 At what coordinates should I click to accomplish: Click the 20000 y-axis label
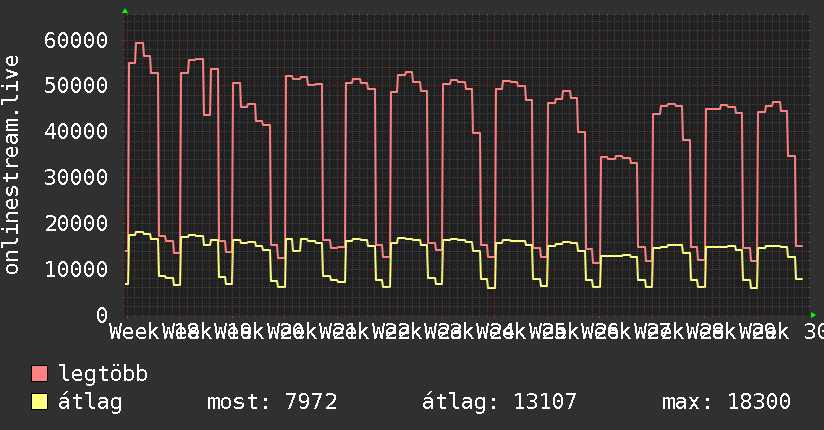76,223
